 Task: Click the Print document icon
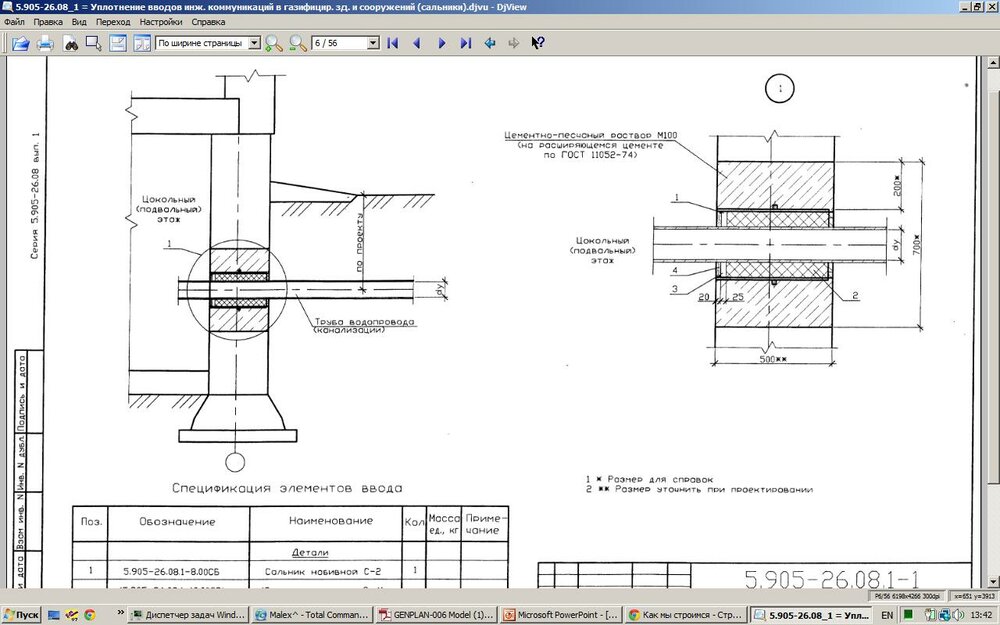45,43
